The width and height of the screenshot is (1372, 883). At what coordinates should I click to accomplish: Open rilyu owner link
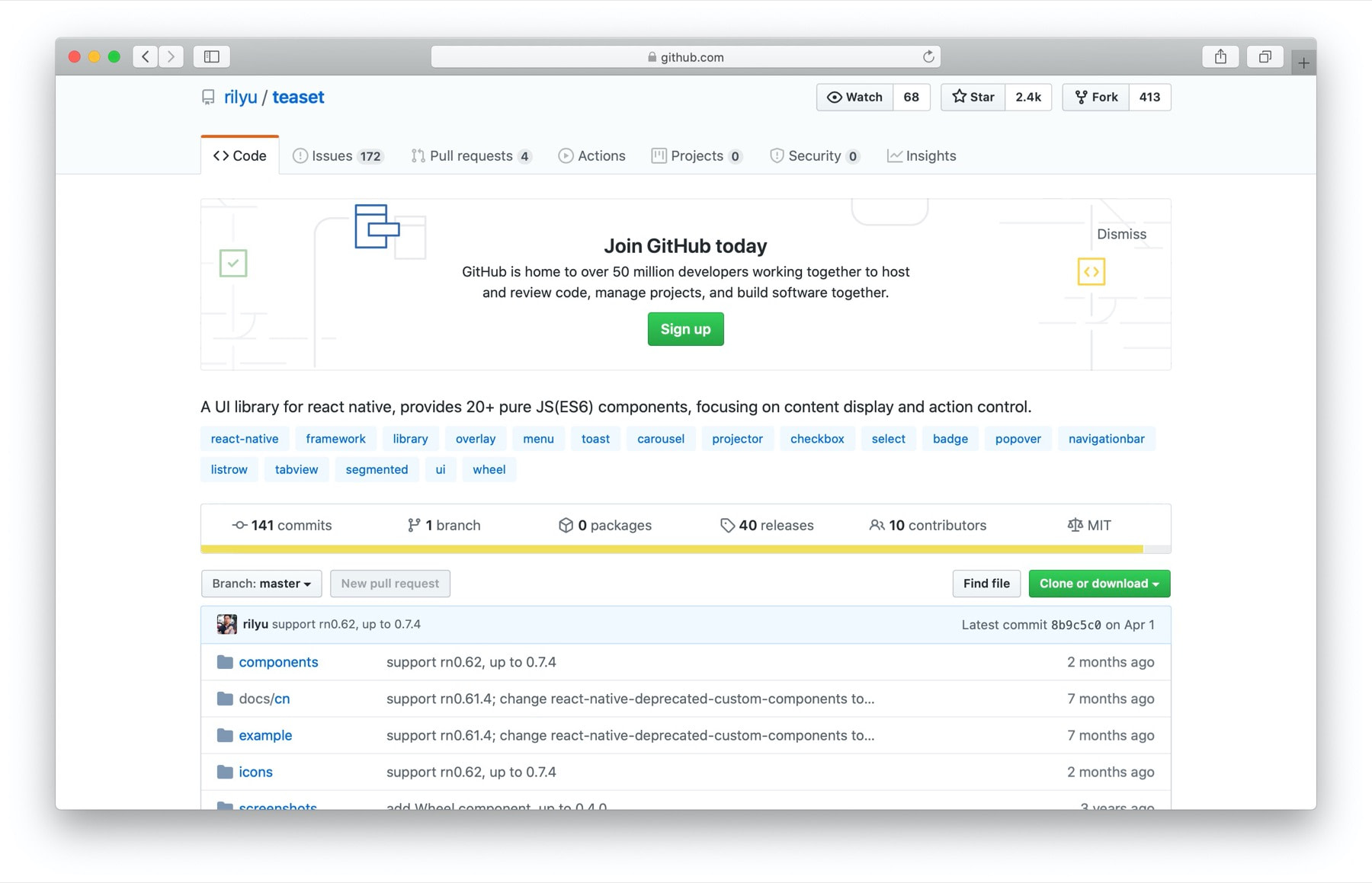[240, 97]
